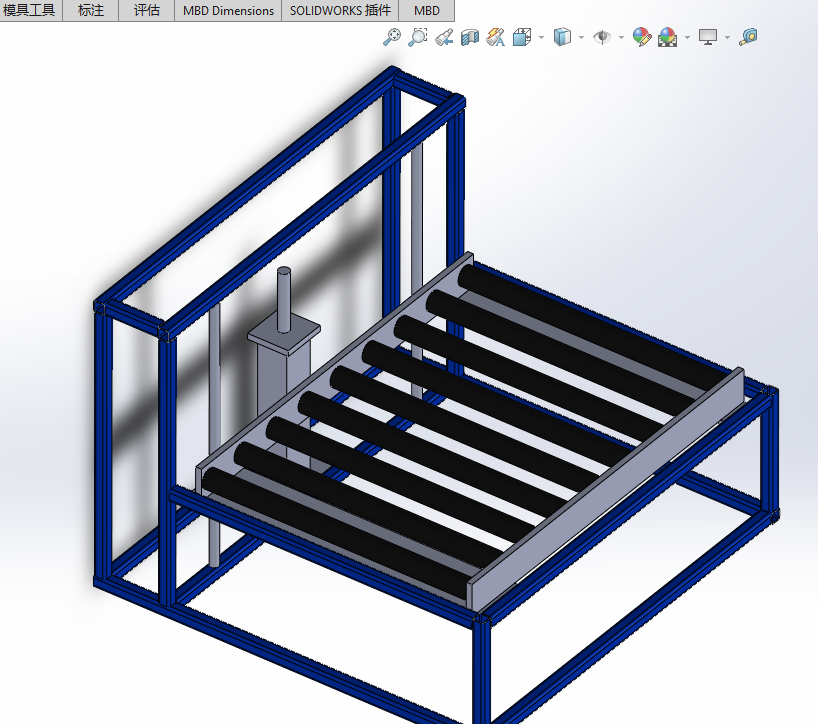Click the Display Style icon

coord(563,38)
